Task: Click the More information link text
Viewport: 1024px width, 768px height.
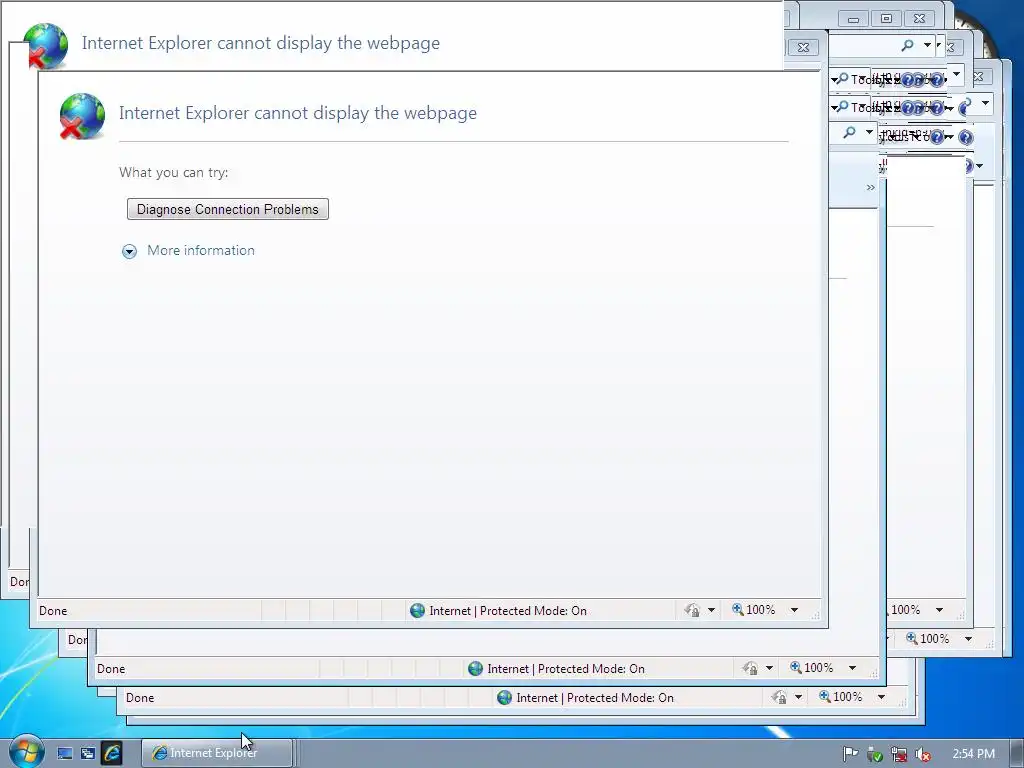Action: (200, 250)
